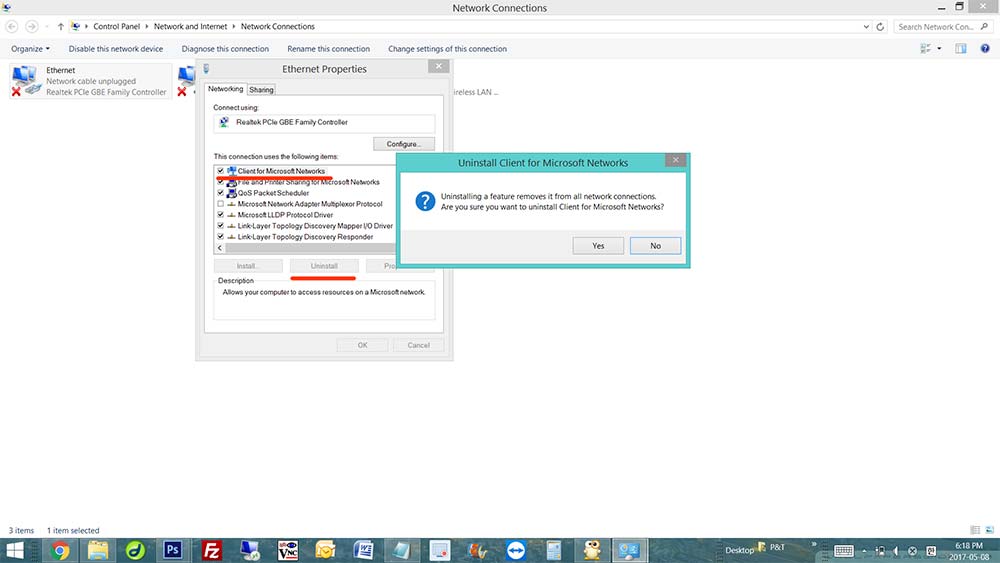Switch to large icons view in the status bar

click(989, 530)
